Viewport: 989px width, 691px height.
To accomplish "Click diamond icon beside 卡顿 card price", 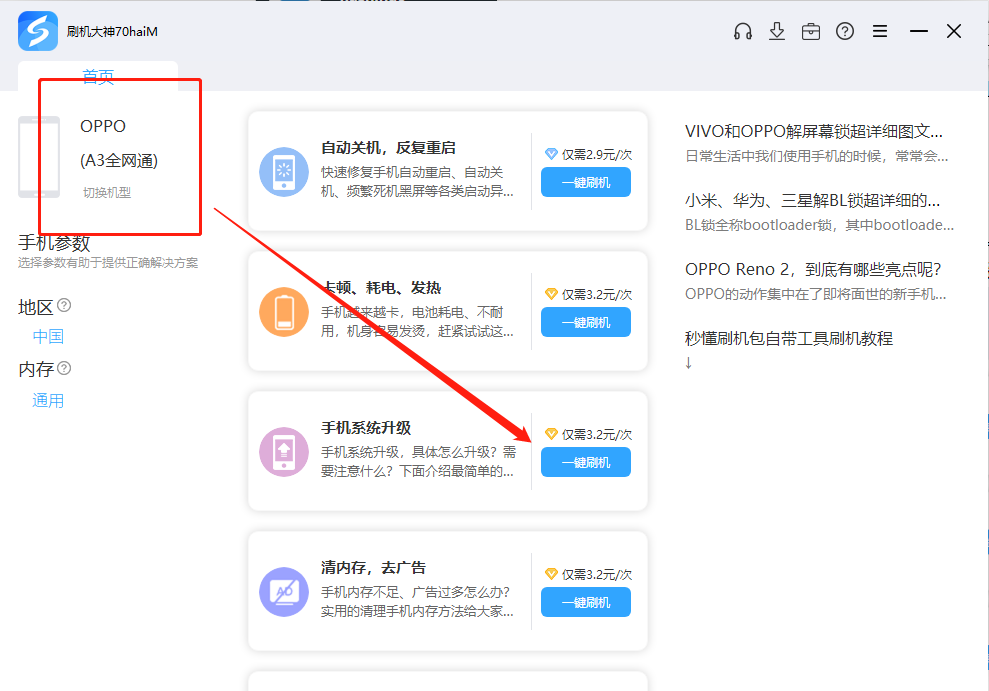I will coord(551,294).
